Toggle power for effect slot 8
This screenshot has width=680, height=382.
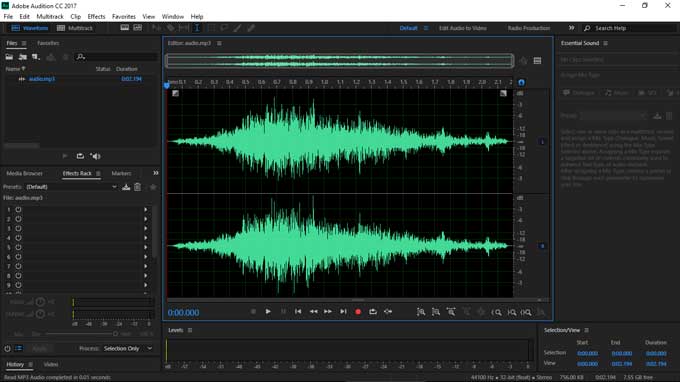18,276
